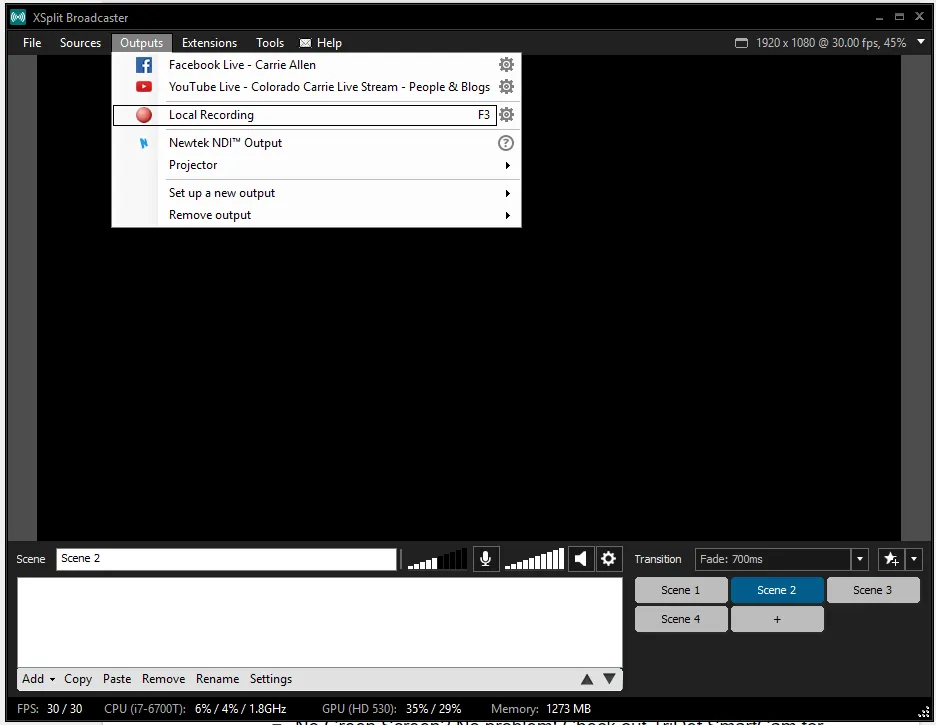The width and height of the screenshot is (936, 725).
Task: Click Remove in sources toolbar
Action: [164, 679]
